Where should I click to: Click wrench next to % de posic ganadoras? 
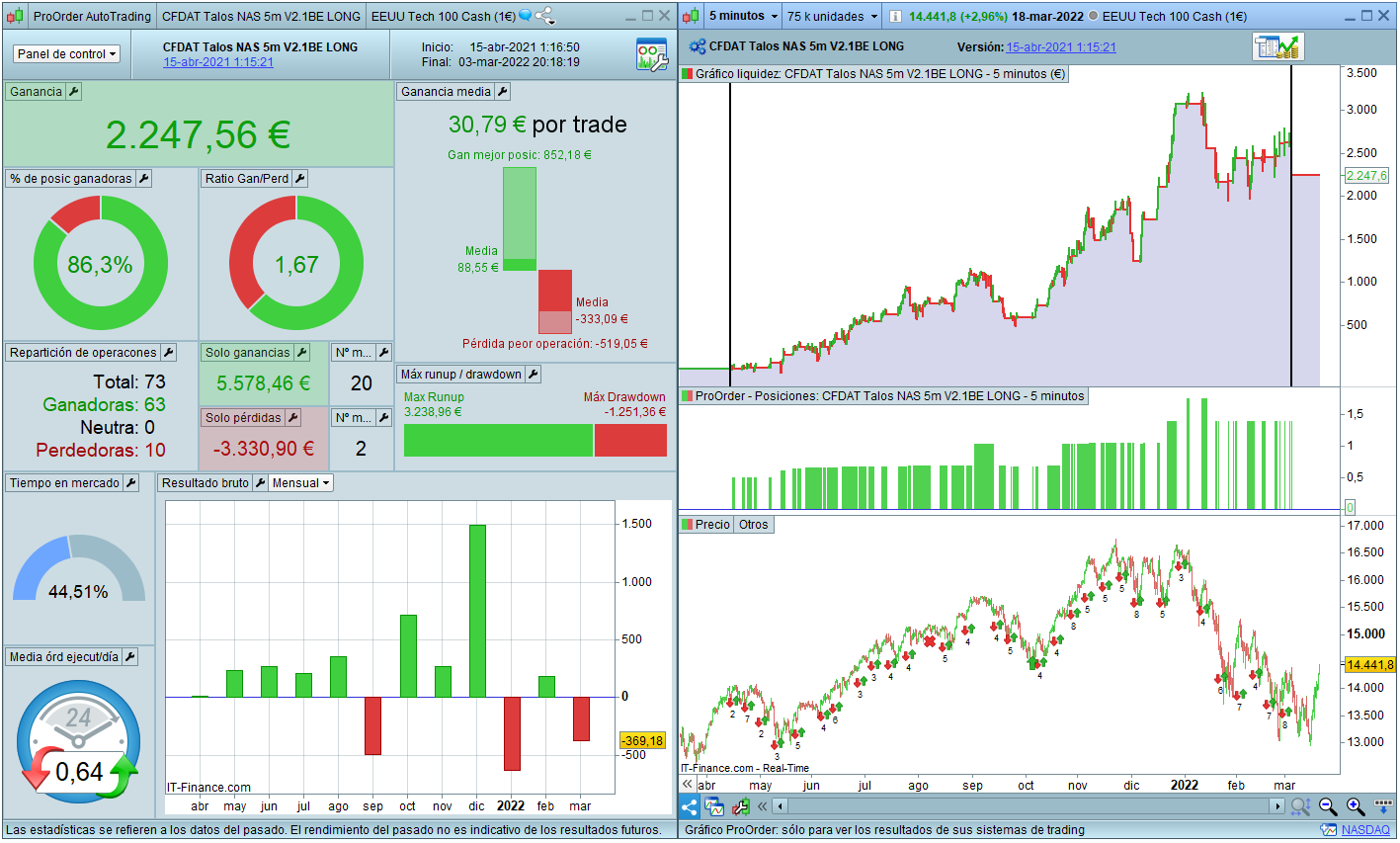pos(143,179)
